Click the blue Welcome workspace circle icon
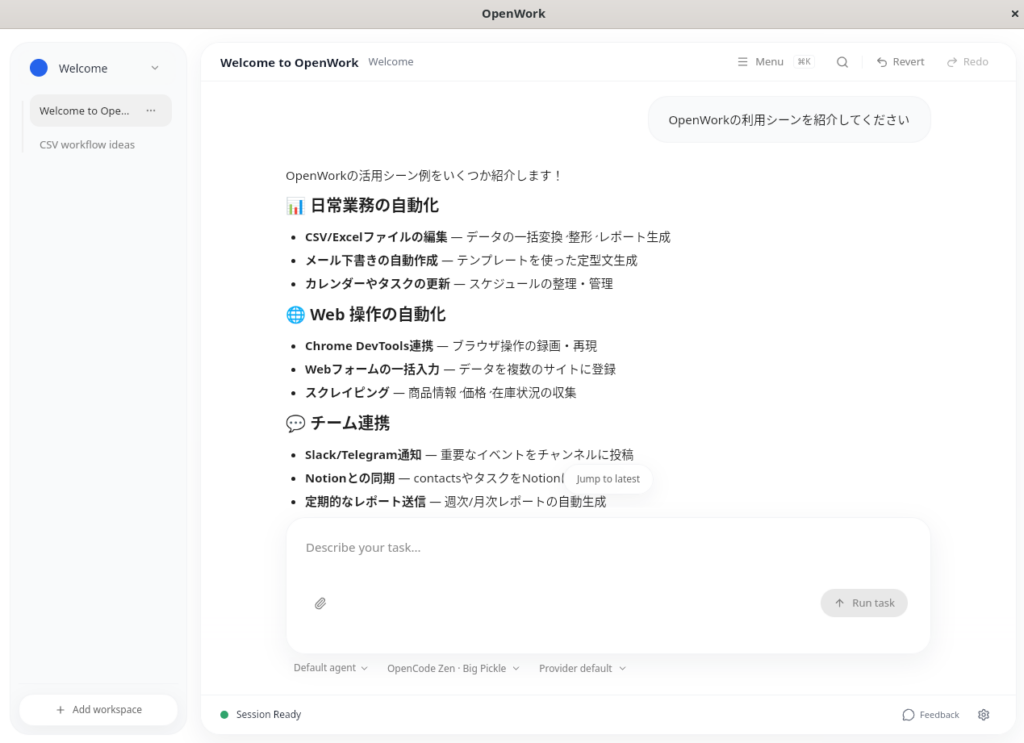This screenshot has width=1024, height=743. (39, 68)
